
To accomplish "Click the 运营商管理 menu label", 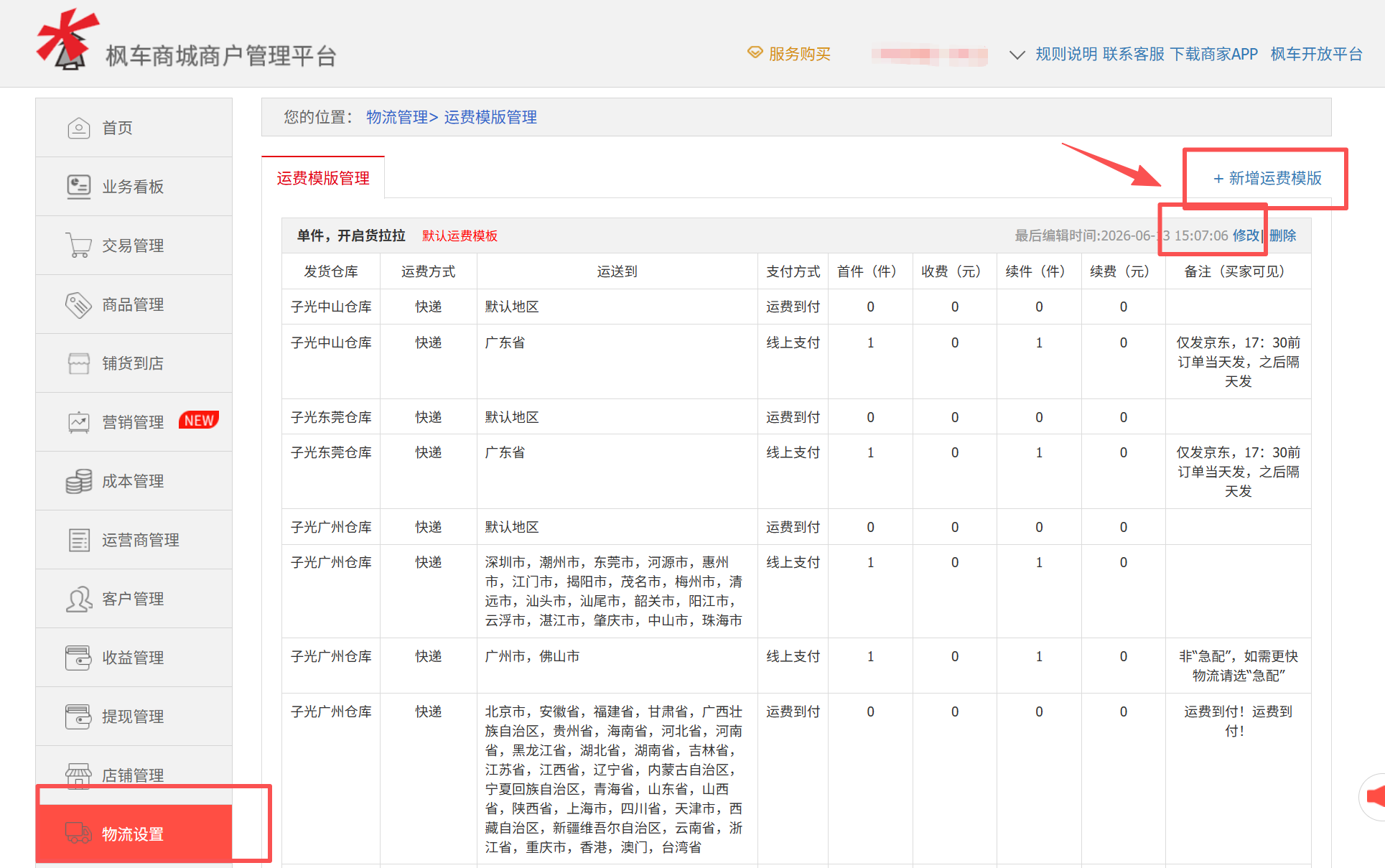I will click(x=141, y=540).
